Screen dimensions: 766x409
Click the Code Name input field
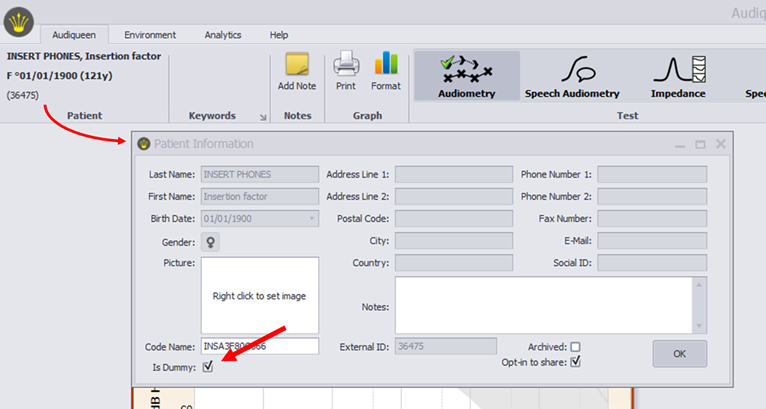pos(260,346)
